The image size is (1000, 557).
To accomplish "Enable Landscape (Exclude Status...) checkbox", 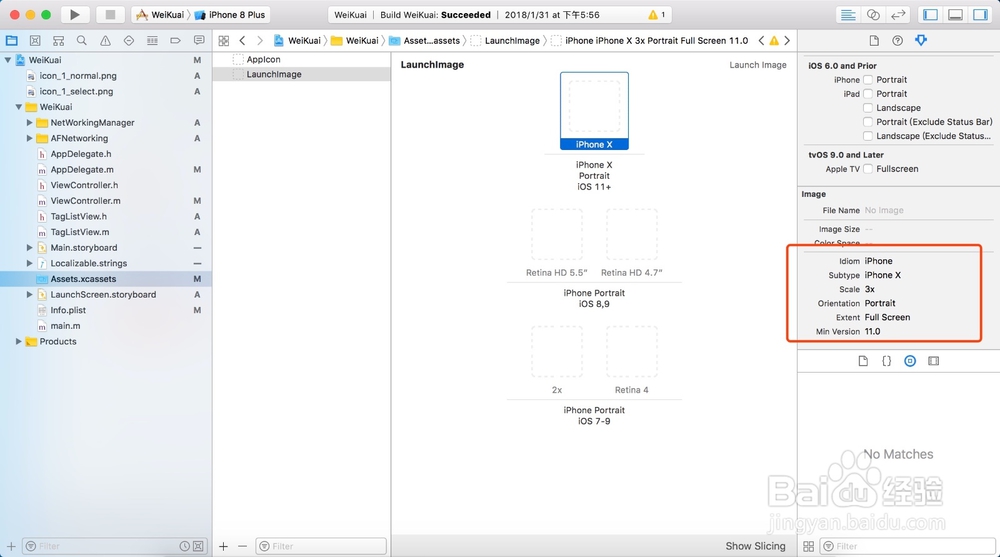I will (x=868, y=136).
